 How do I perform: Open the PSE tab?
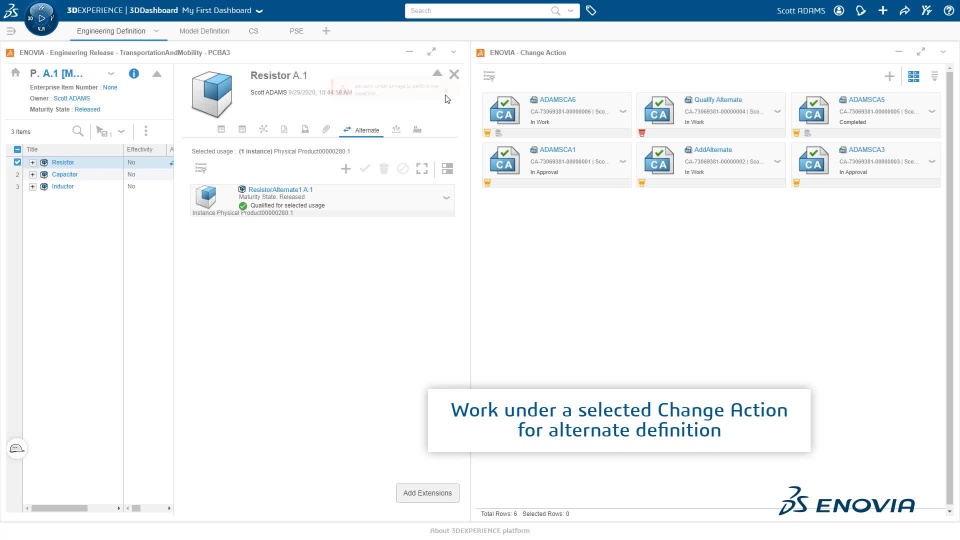coord(296,31)
